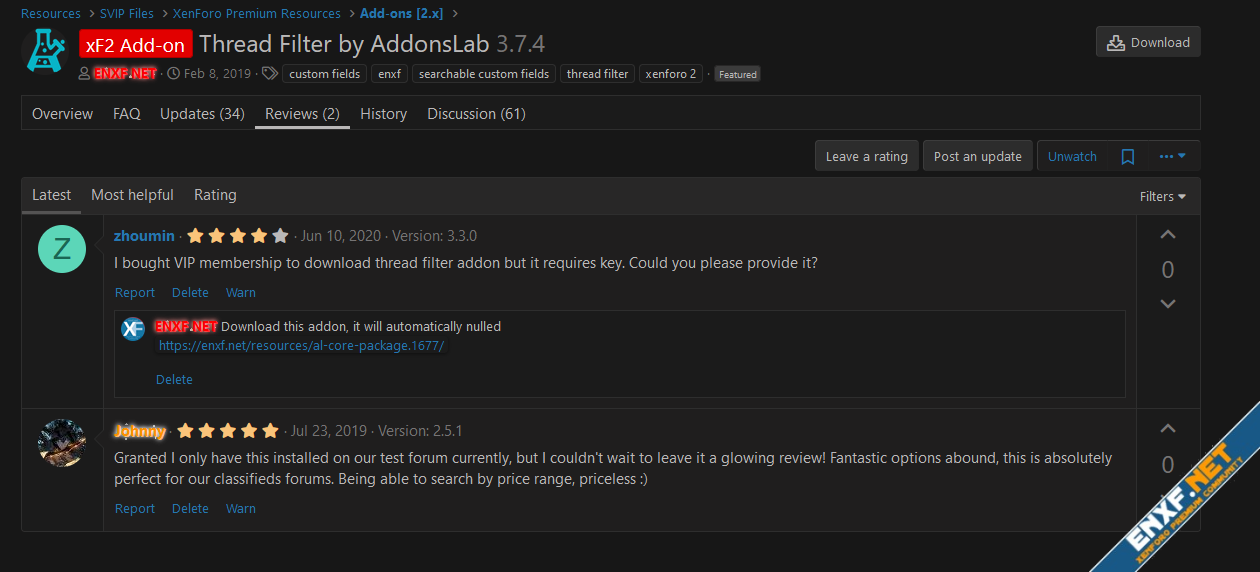Click the red xF2 Add-on prefix label
This screenshot has width=1260, height=572.
[x=136, y=45]
